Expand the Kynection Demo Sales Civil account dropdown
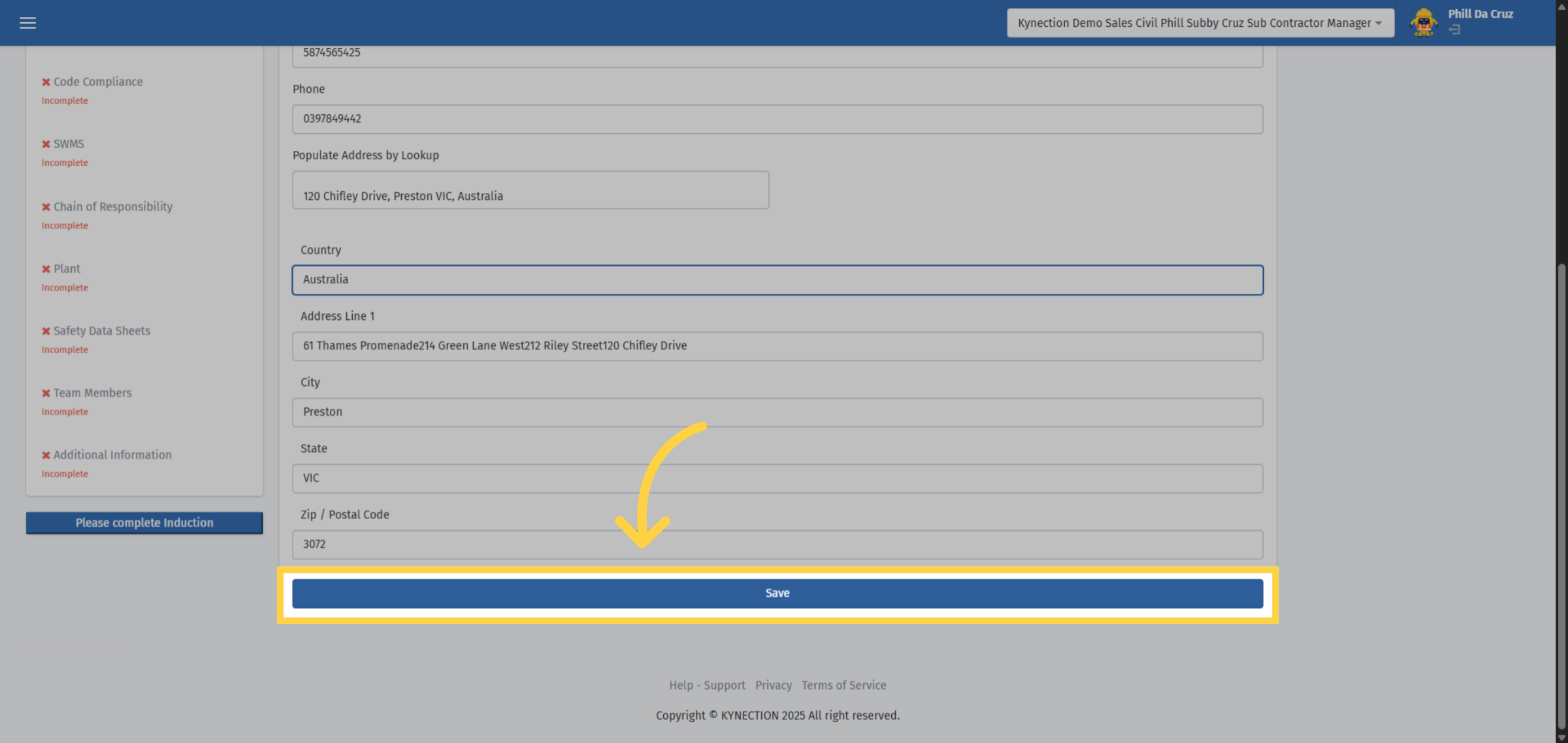1568x743 pixels. click(1200, 23)
